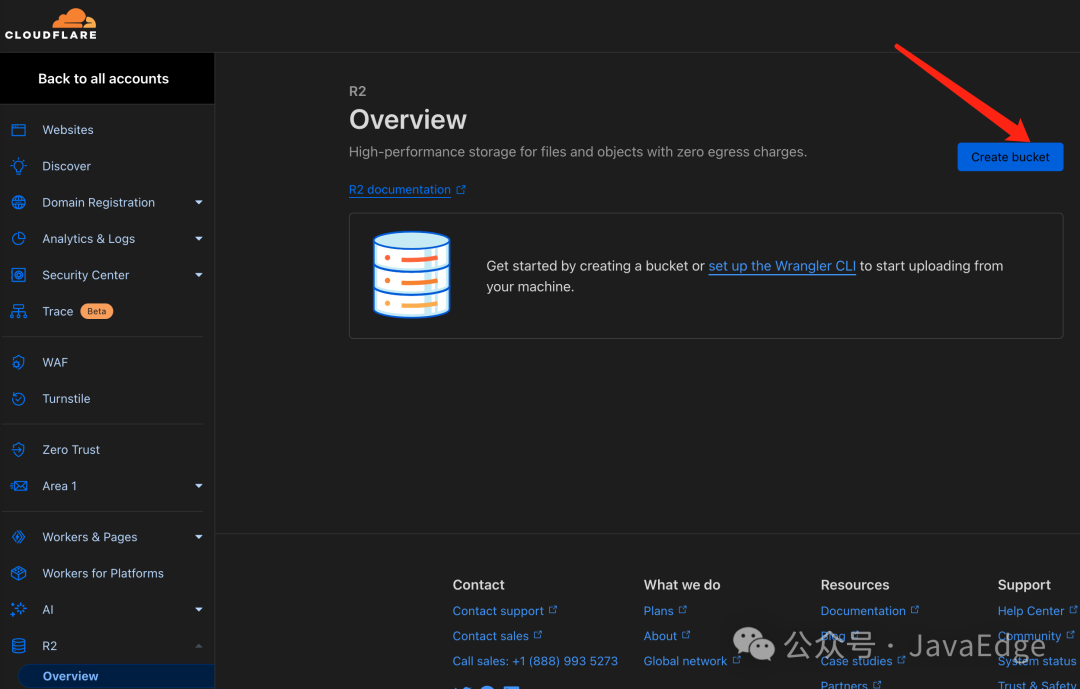The image size is (1080, 689).
Task: Click the external-link icon beside R2 documentation
Action: click(461, 189)
